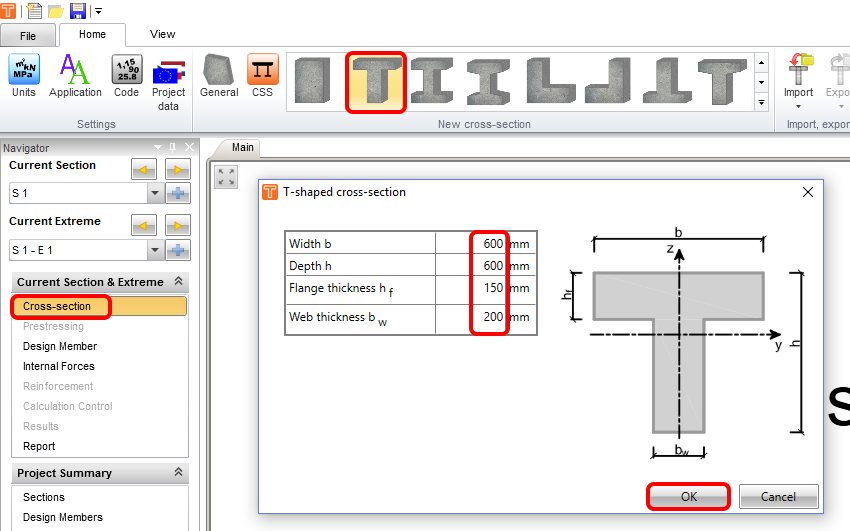Select the L-shaped cross-section
Image resolution: width=850 pixels, height=531 pixels.
pos(550,81)
